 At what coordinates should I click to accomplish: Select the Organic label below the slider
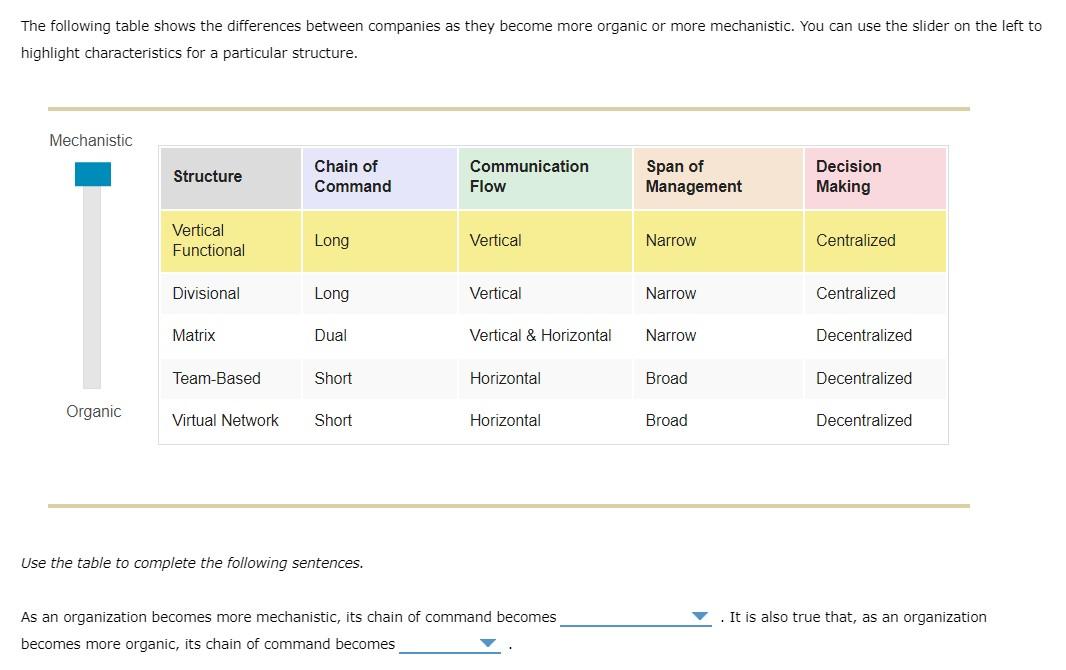(x=94, y=411)
